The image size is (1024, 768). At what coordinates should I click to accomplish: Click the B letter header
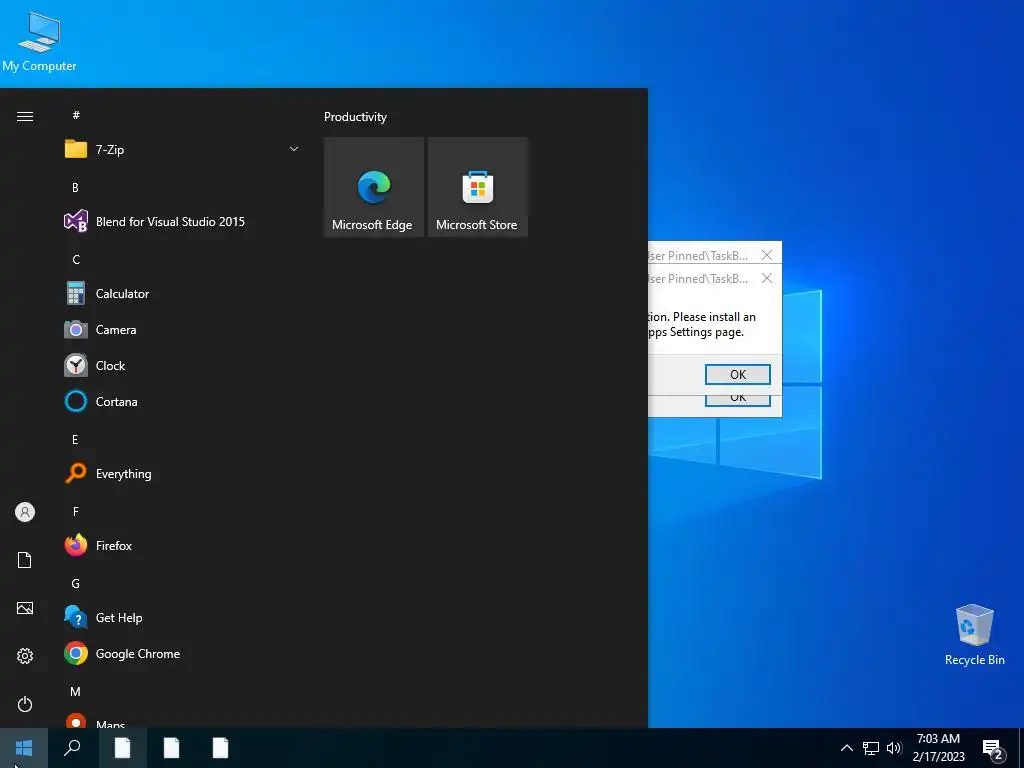[x=75, y=187]
